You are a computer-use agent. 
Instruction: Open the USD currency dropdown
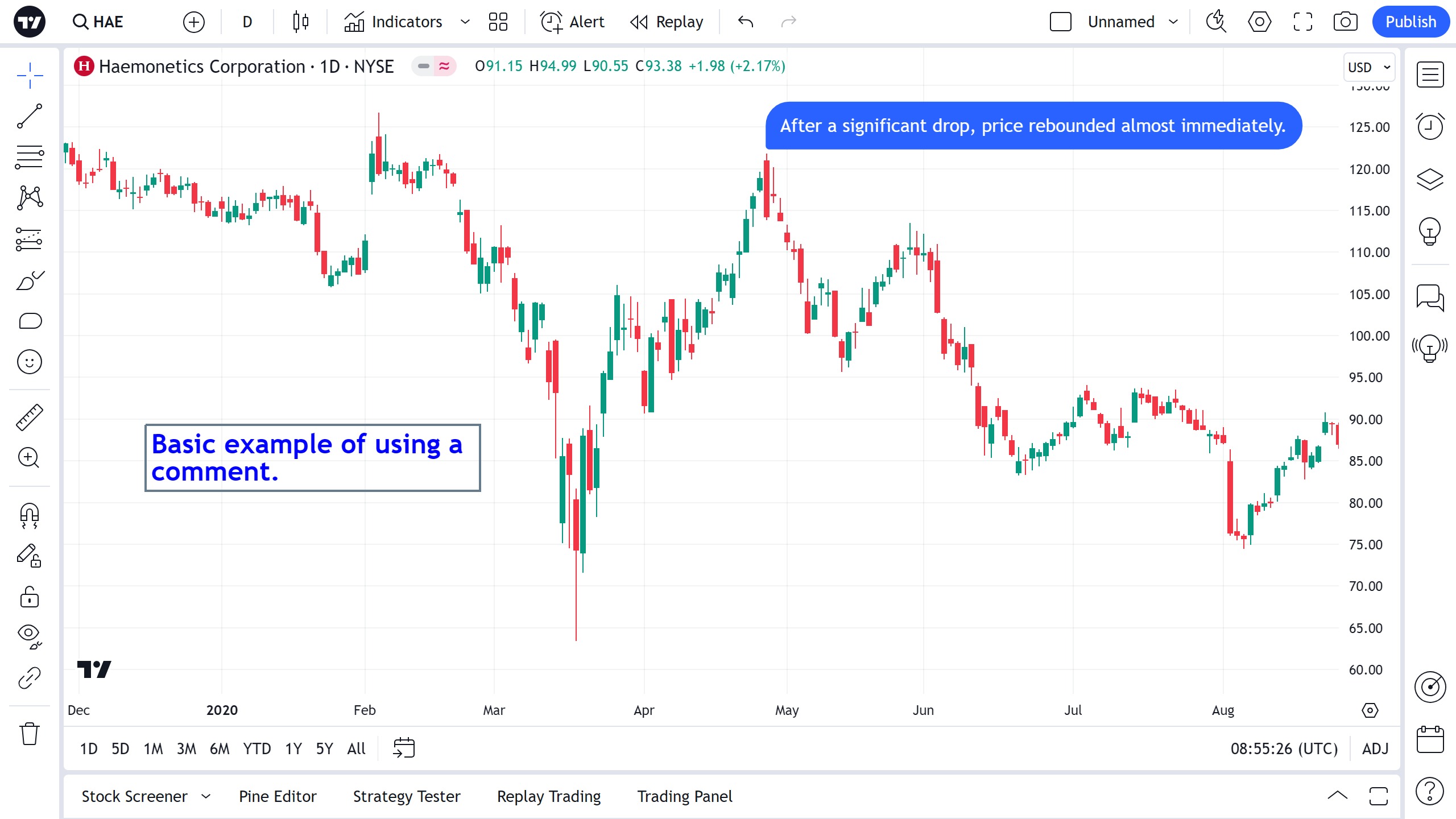[x=1369, y=67]
